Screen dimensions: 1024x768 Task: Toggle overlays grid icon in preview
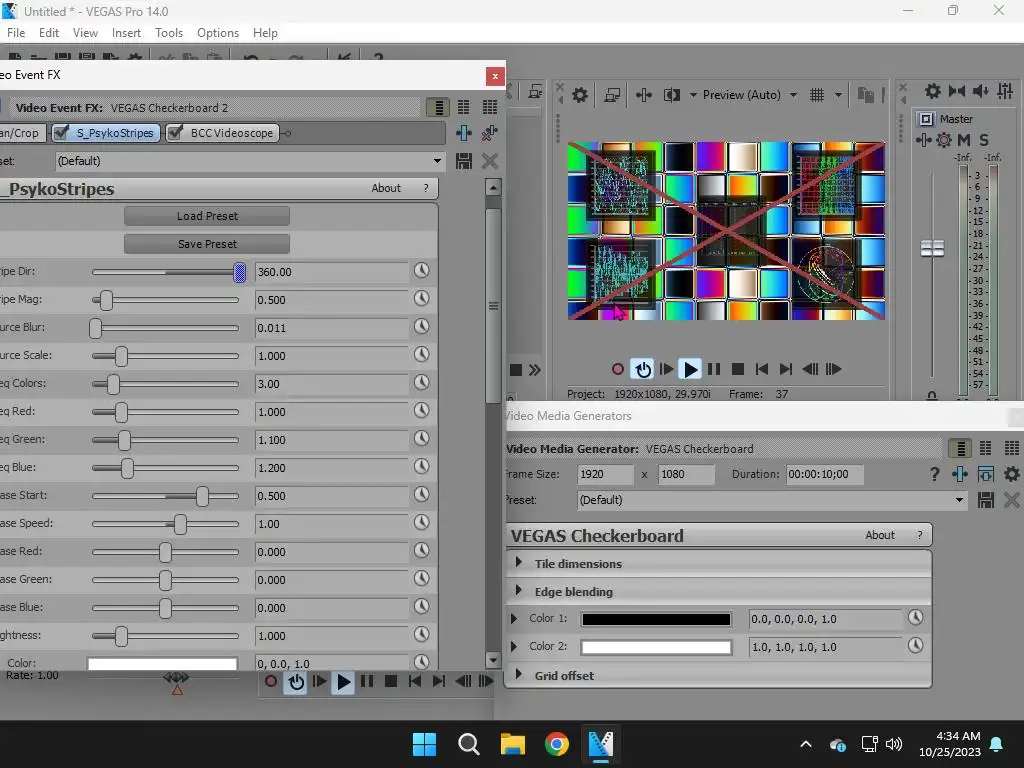pos(817,95)
